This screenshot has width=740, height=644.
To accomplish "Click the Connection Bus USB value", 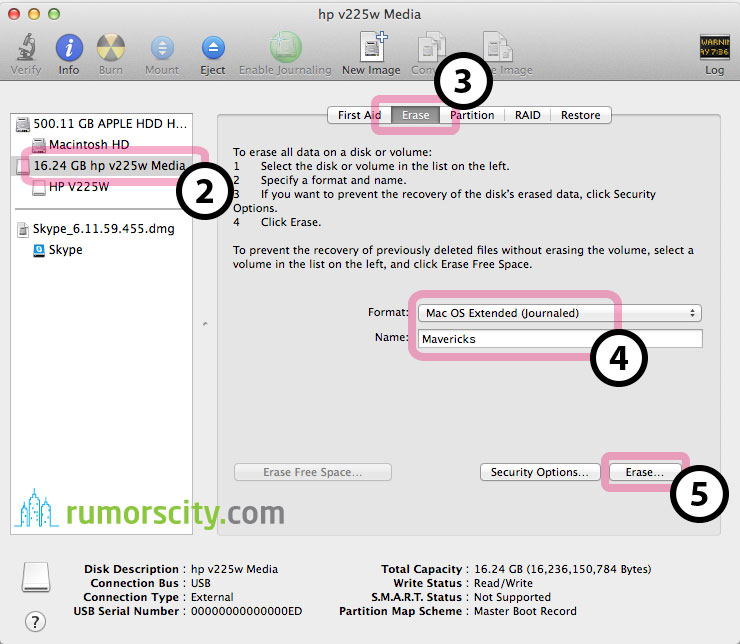I will click(x=201, y=584).
